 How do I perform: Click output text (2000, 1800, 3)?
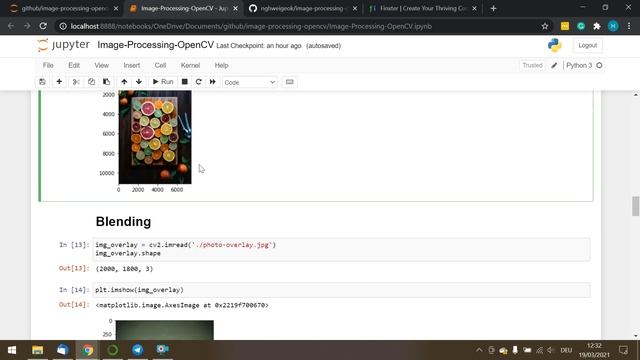(x=124, y=269)
